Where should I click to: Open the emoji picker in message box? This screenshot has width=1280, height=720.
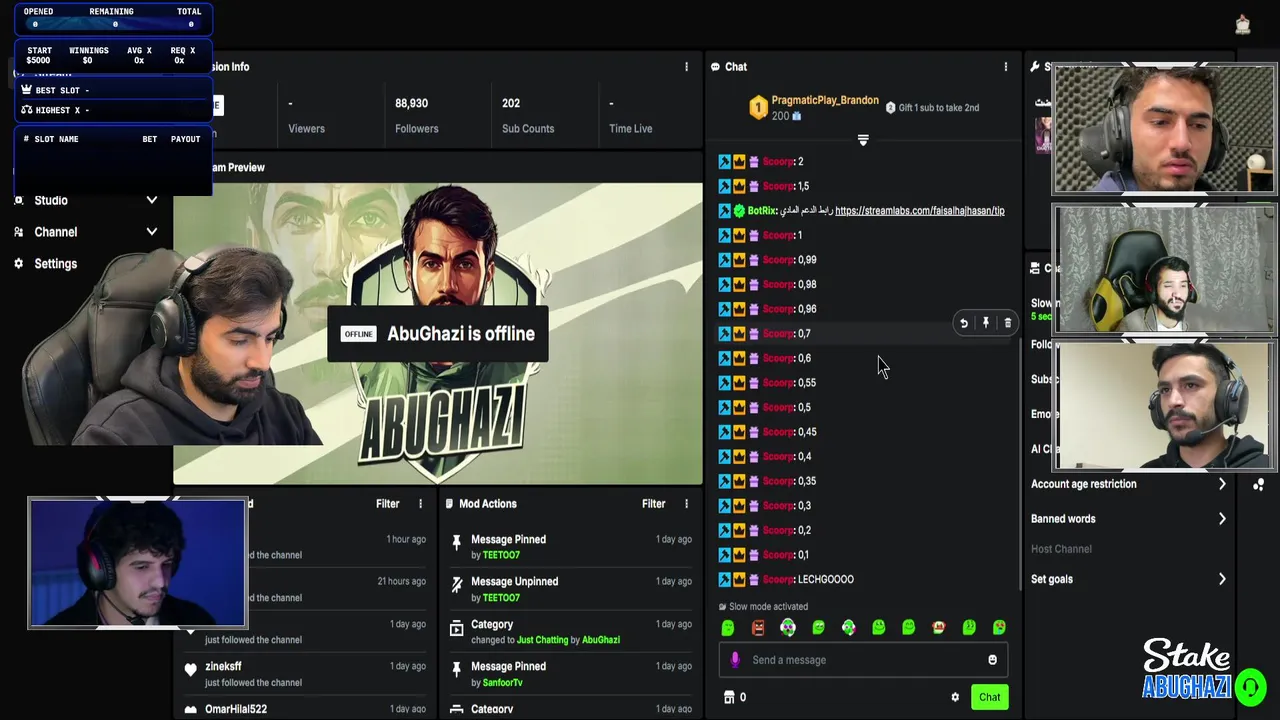click(992, 660)
